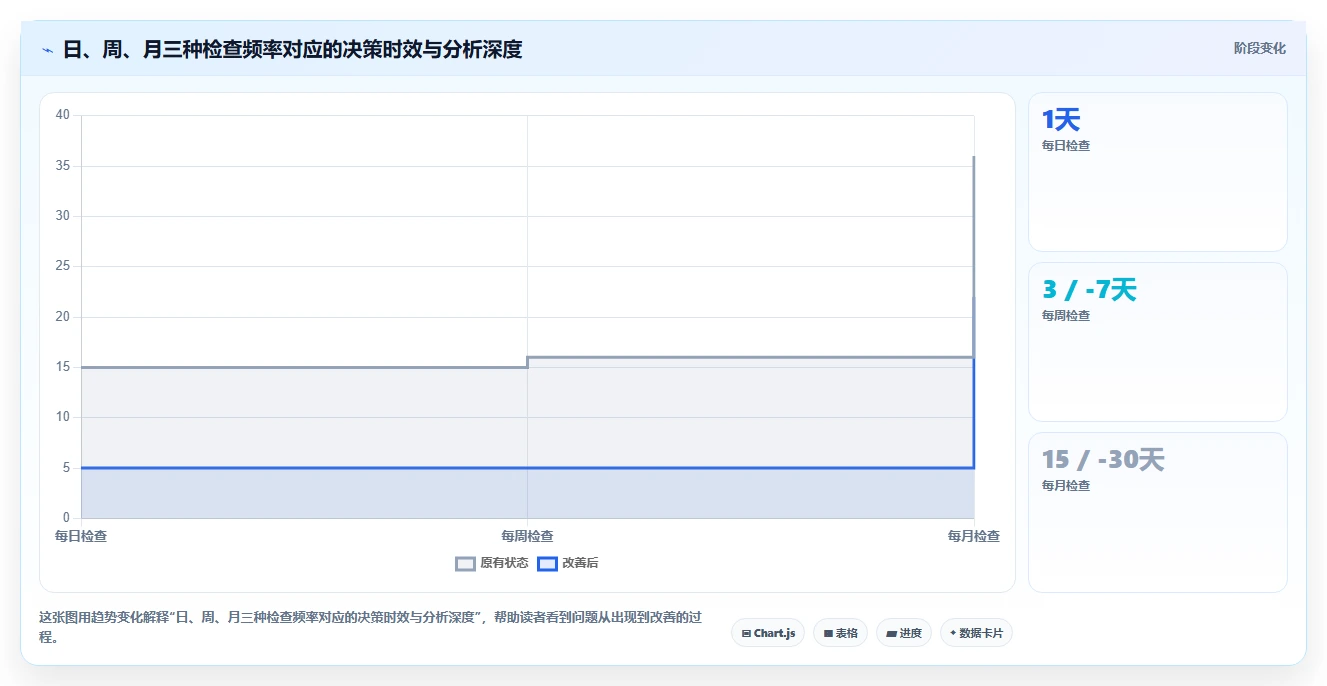
Task: Click the star icon in 数据卡片 tag
Action: [953, 633]
